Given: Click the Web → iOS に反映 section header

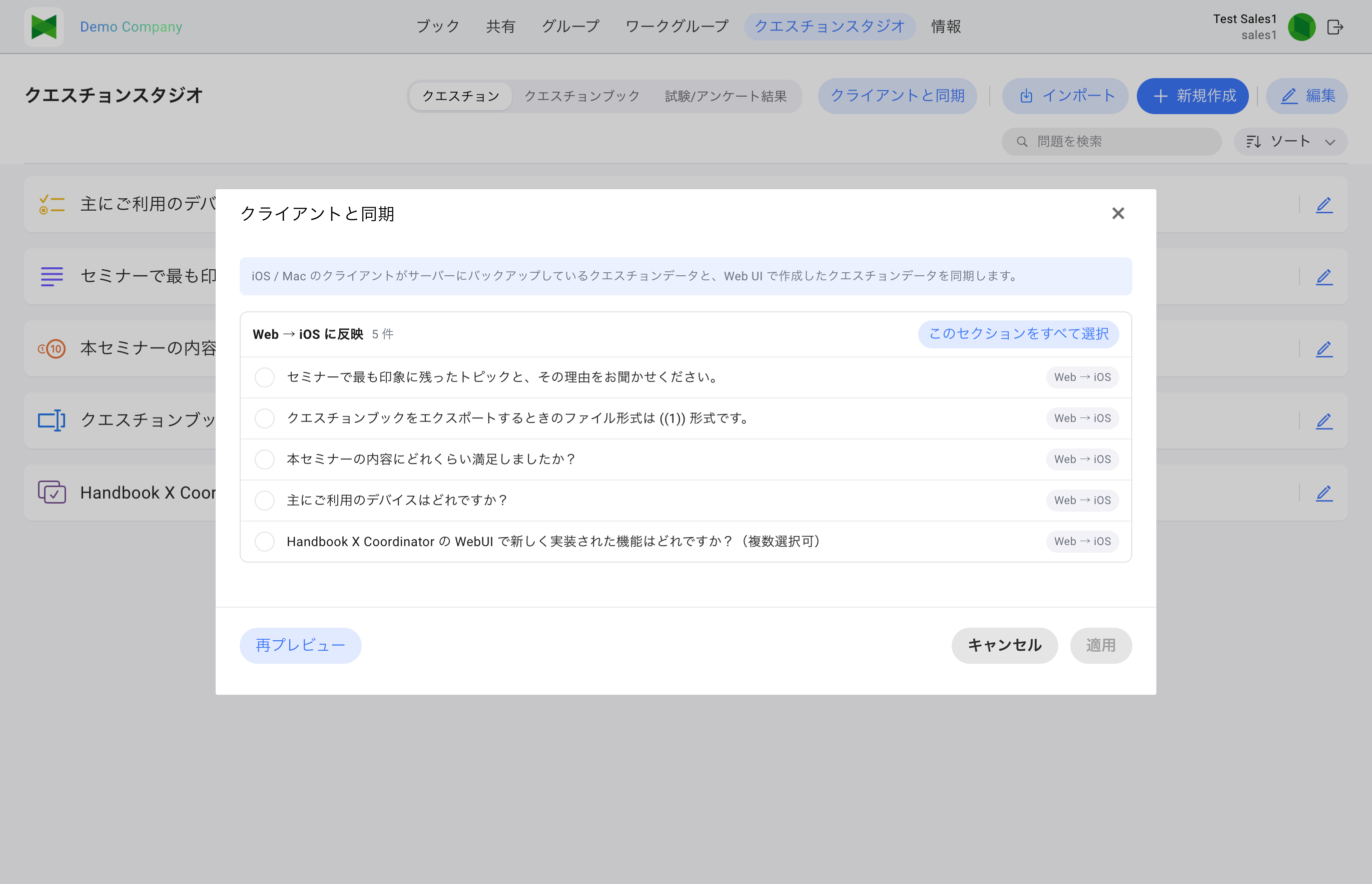Looking at the screenshot, I should (308, 334).
